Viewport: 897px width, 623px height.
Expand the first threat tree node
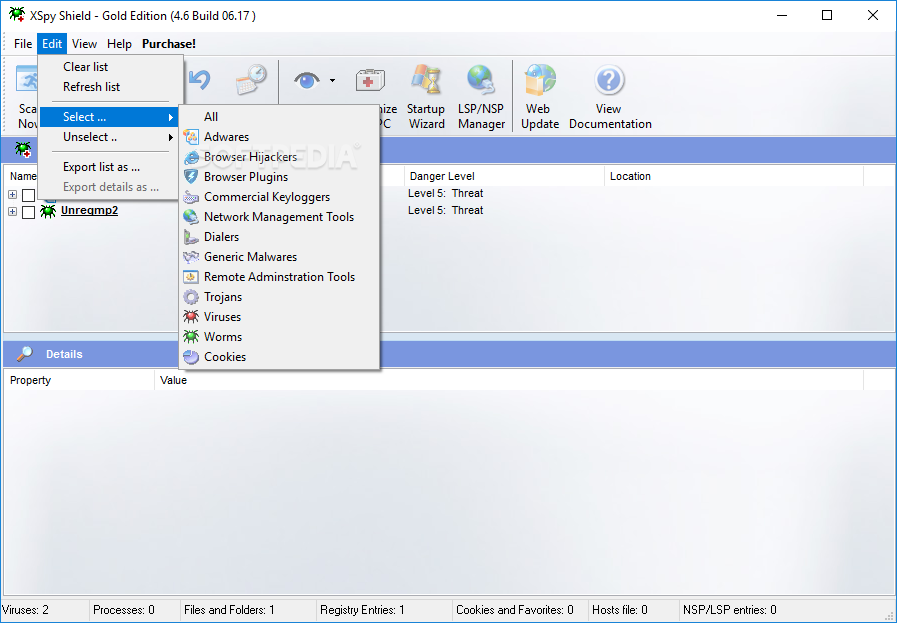pyautogui.click(x=13, y=195)
